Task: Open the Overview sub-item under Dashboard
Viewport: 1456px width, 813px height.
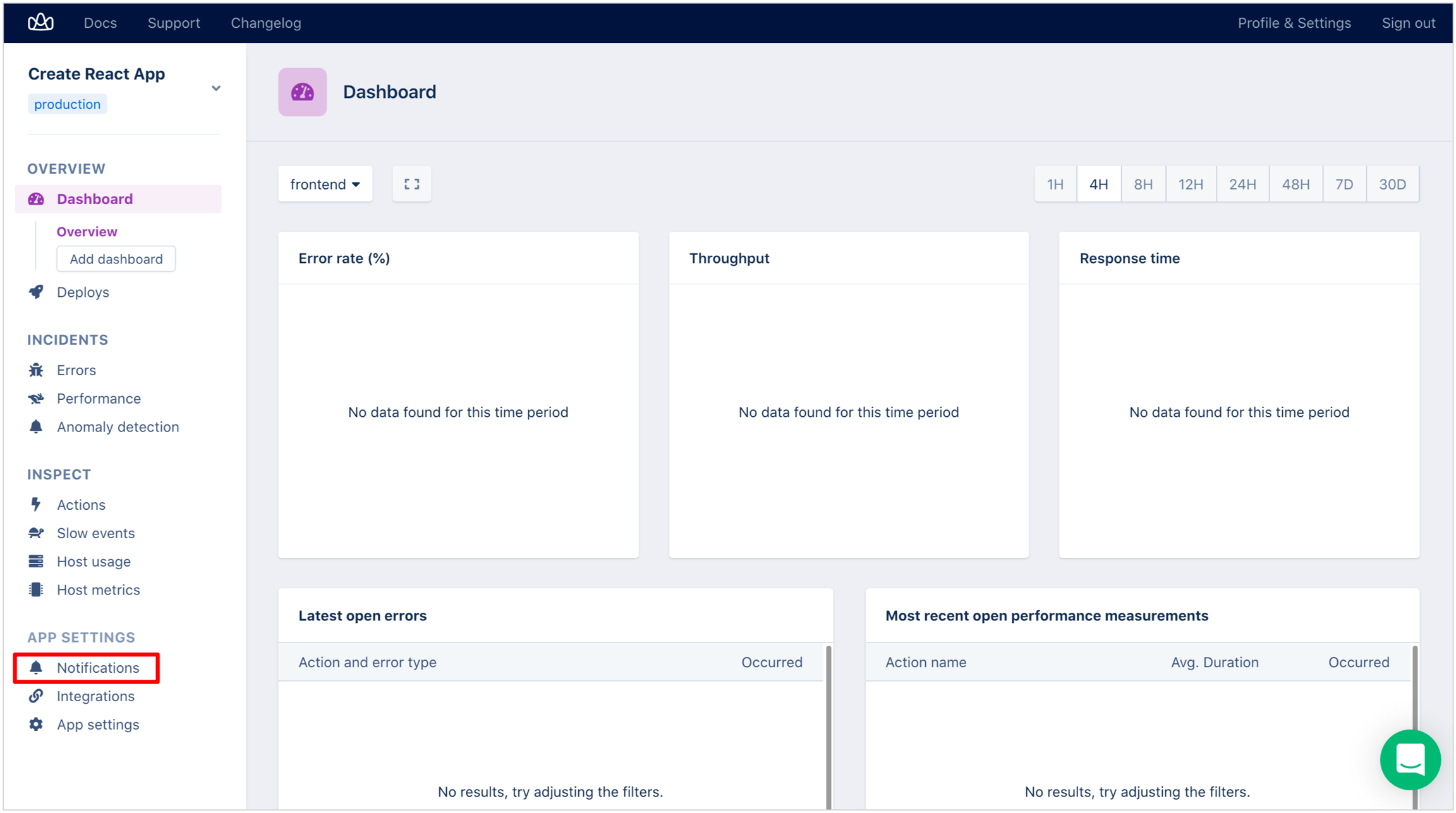Action: point(87,232)
